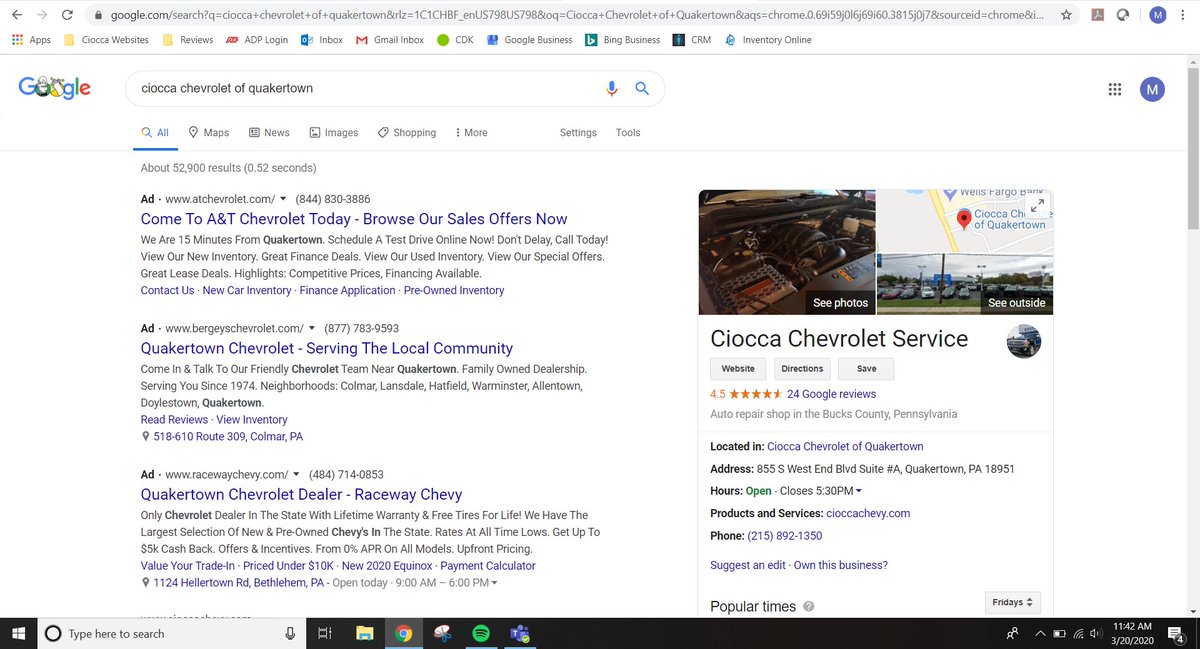Open 518-610 Route 309, Colmar address link
Viewport: 1200px width, 649px height.
[228, 437]
